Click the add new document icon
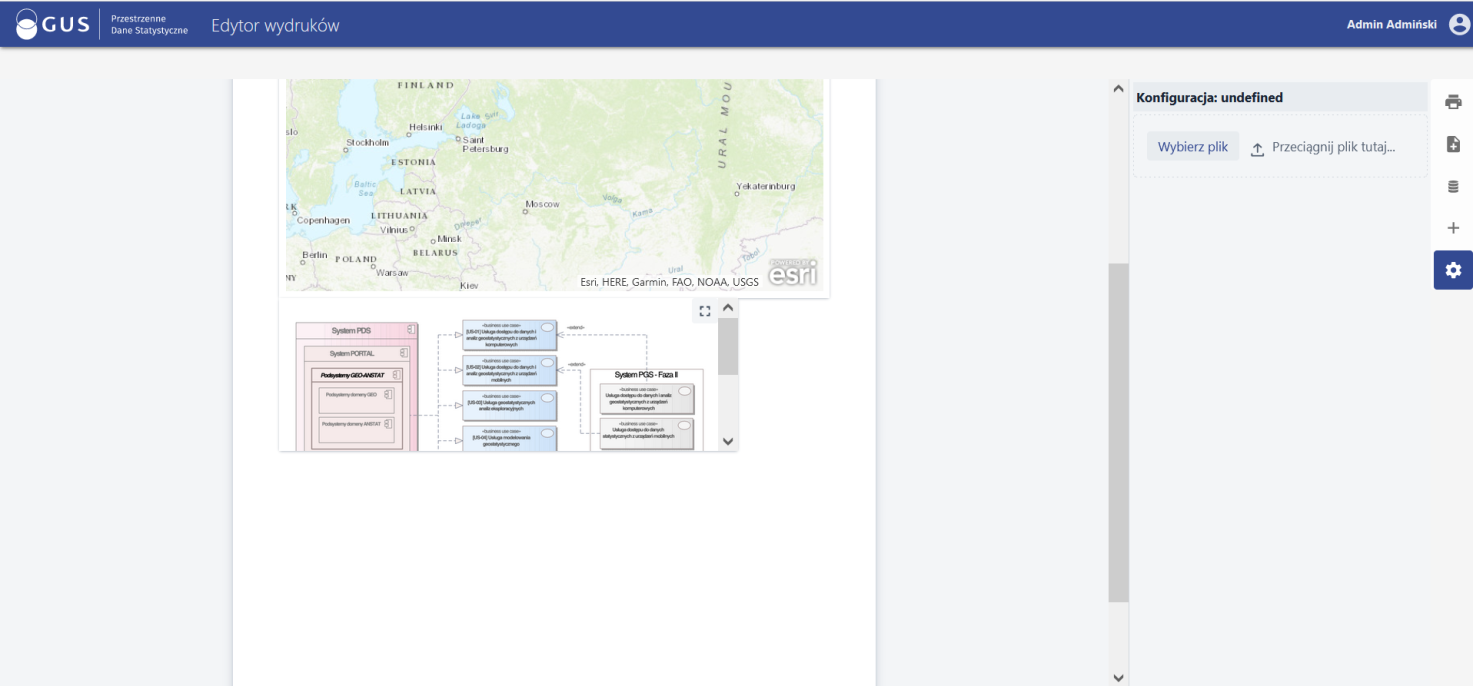Image resolution: width=1473 pixels, height=686 pixels. [x=1453, y=145]
